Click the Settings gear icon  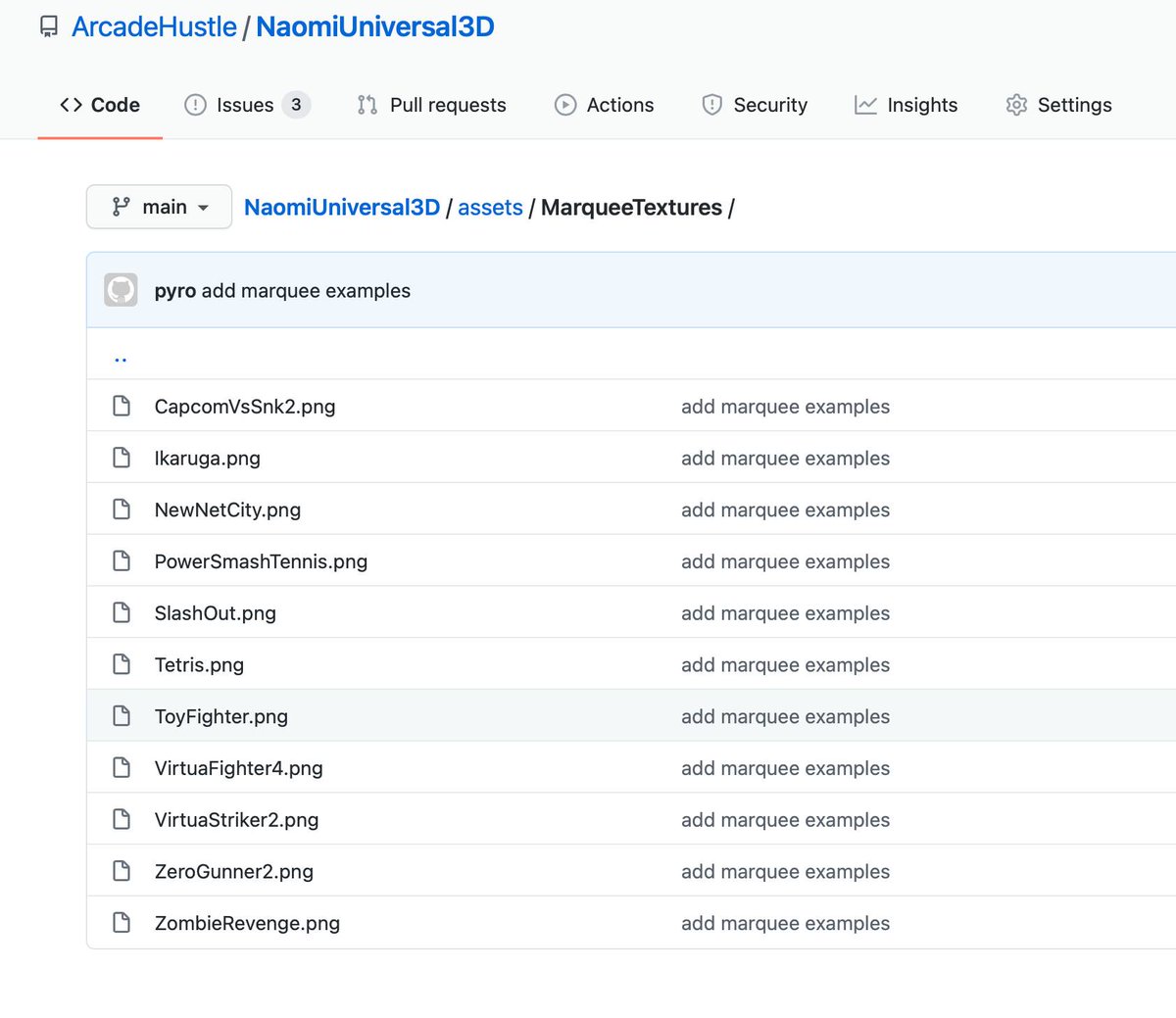coord(1016,105)
